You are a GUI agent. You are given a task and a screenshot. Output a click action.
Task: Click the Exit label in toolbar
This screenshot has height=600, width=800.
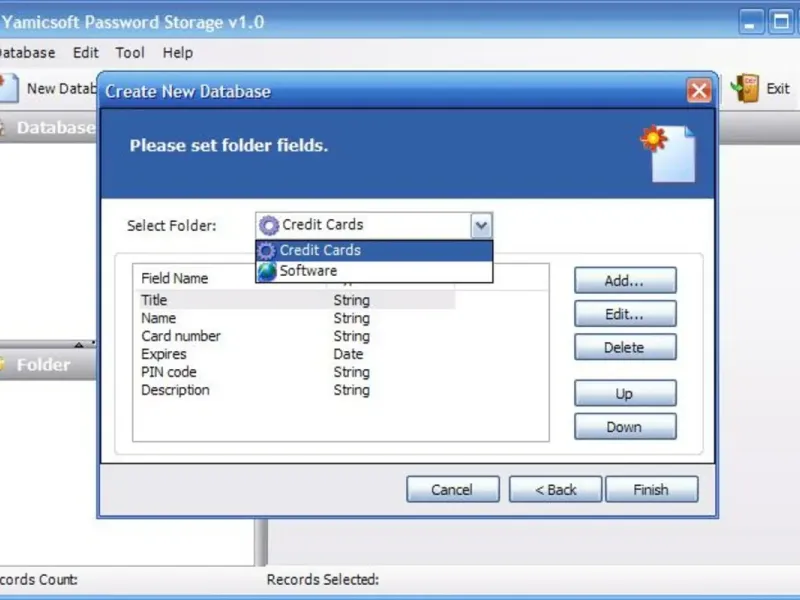coord(778,88)
